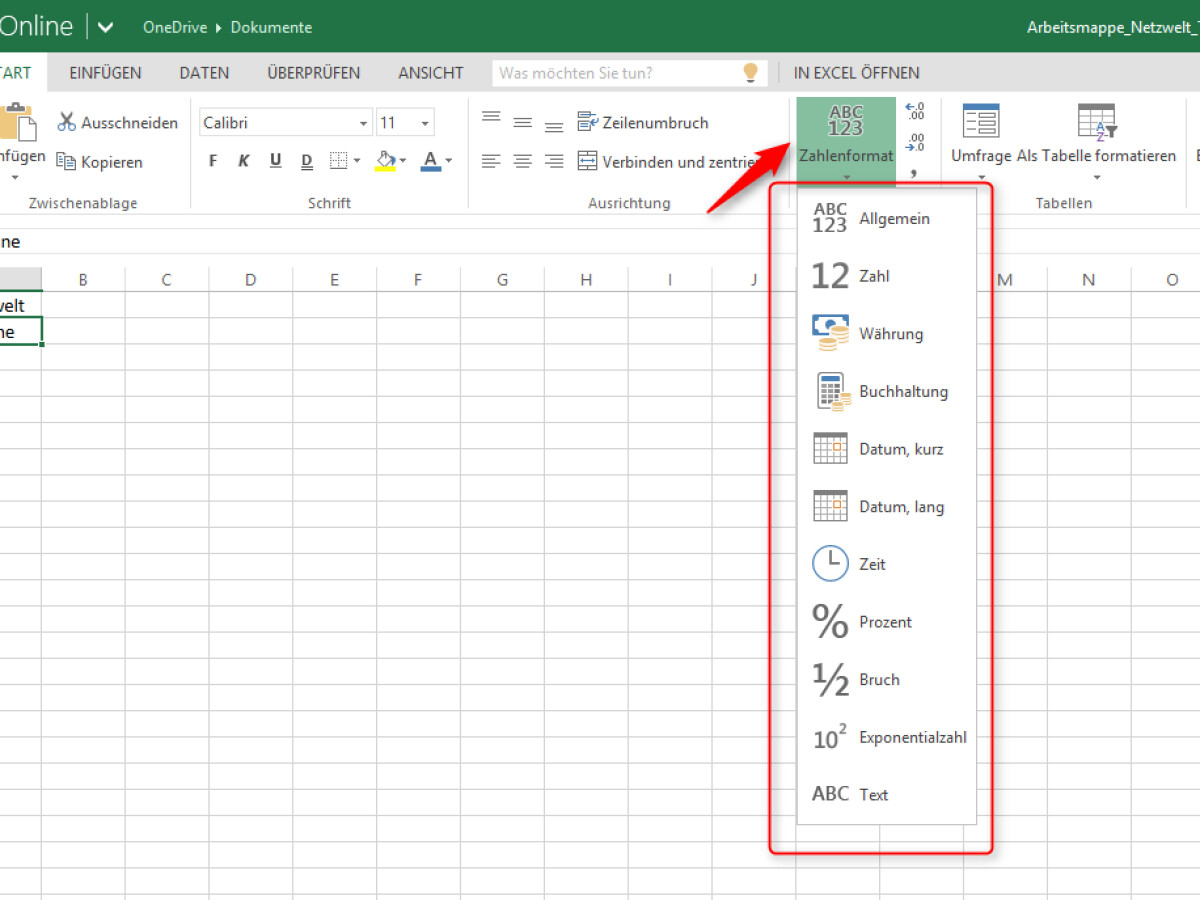Expand the font size 11 dropdown
The height and width of the screenshot is (900, 1200).
click(x=425, y=123)
